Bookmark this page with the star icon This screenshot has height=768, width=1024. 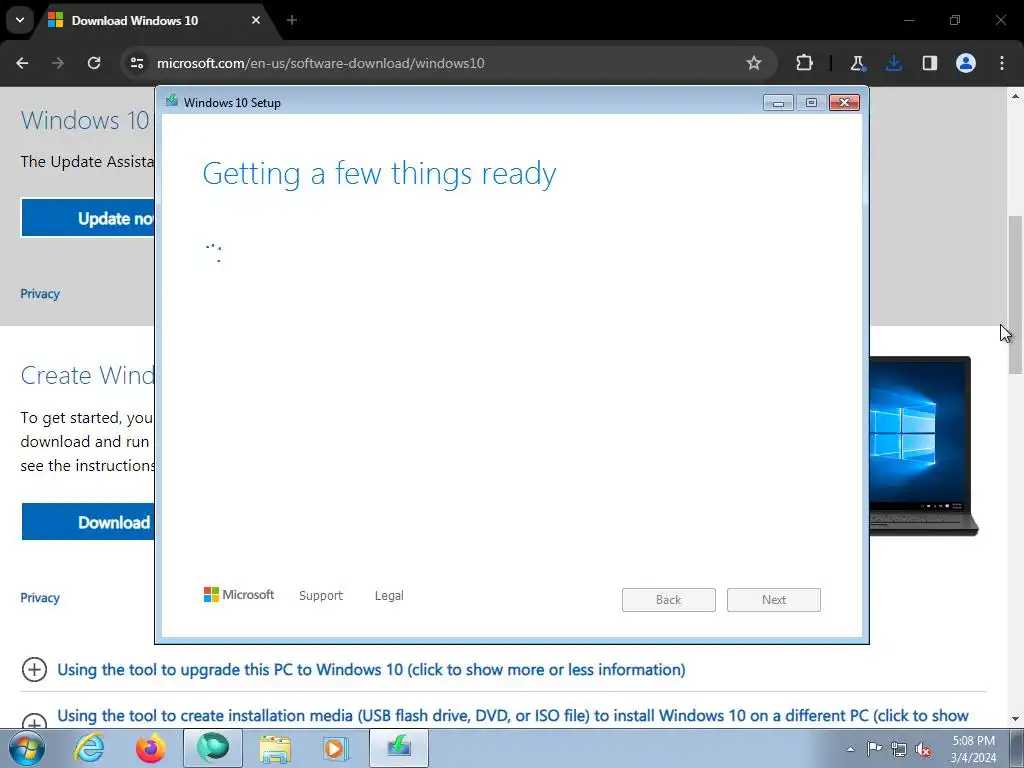[754, 63]
